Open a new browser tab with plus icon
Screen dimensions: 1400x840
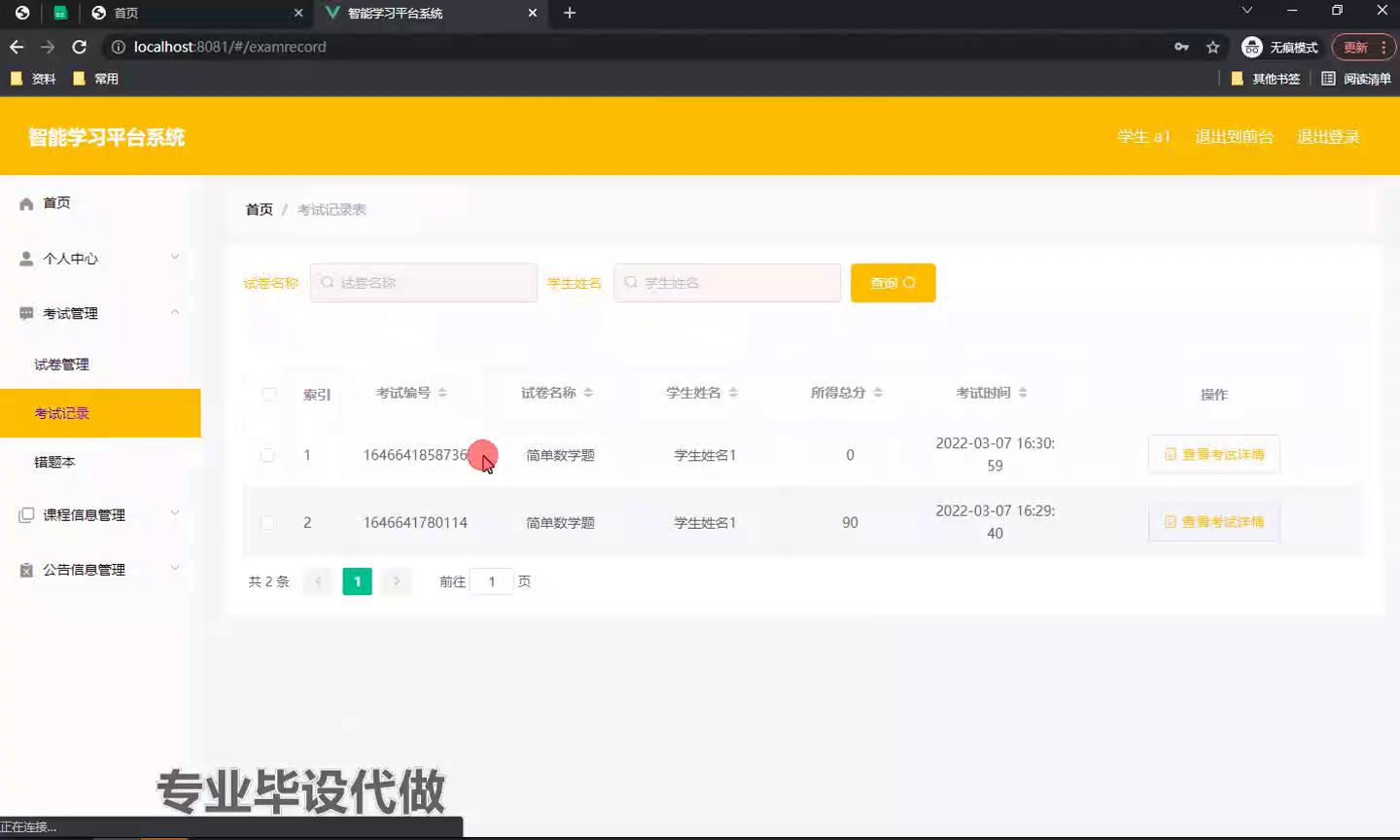click(570, 13)
